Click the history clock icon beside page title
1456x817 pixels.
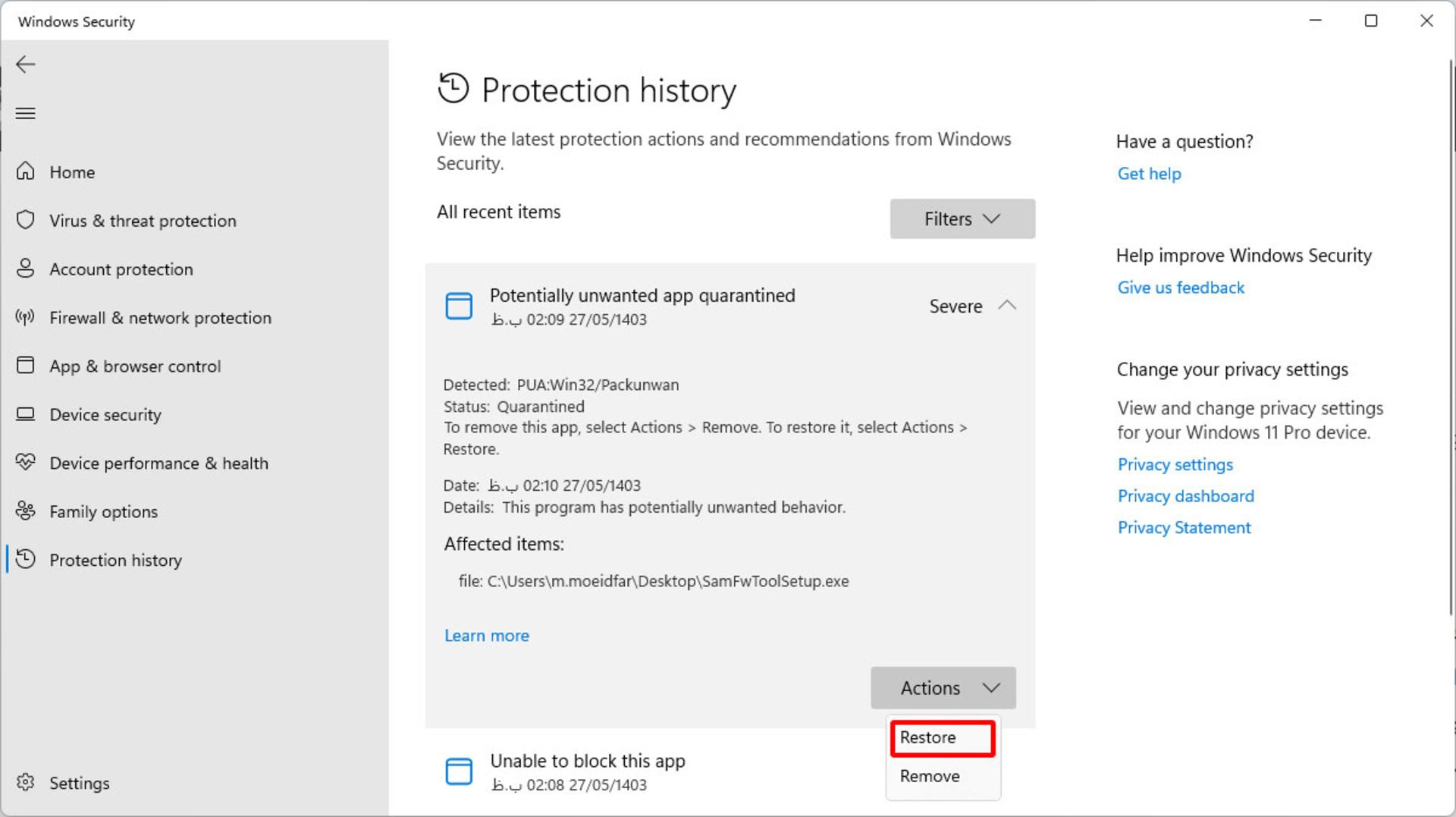(x=453, y=89)
